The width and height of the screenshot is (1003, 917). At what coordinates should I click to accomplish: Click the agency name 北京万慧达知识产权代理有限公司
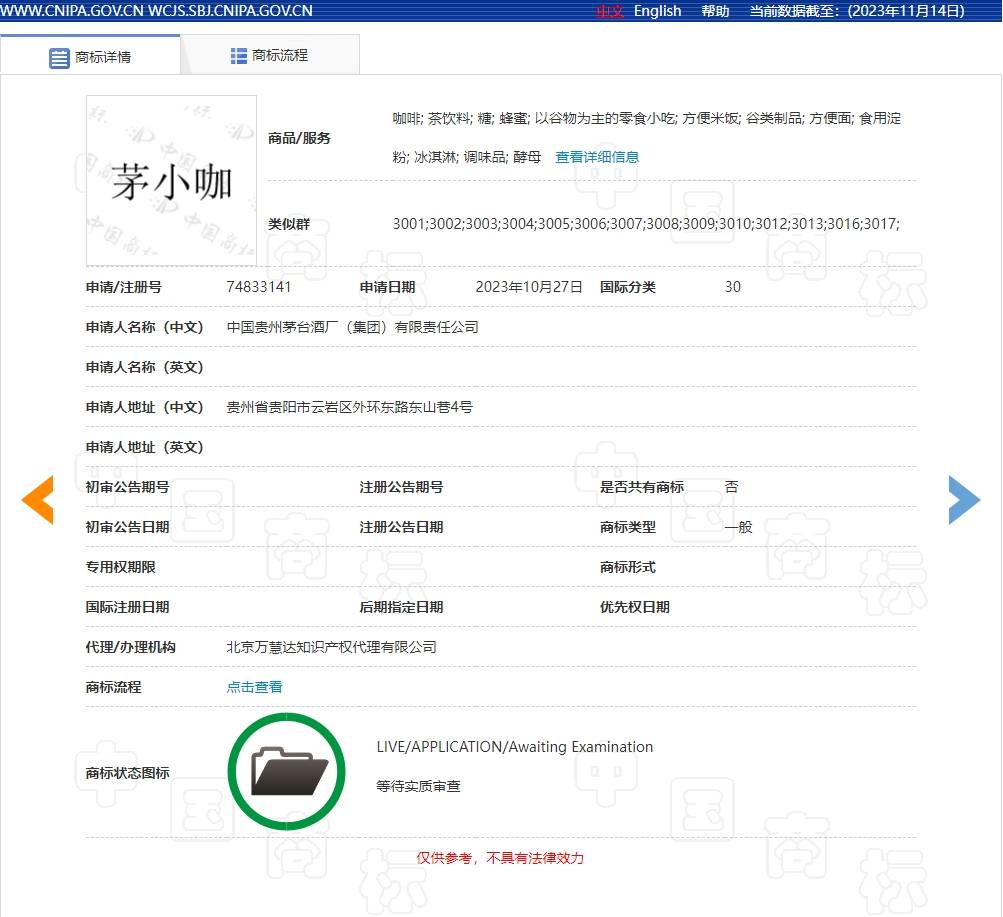point(332,647)
